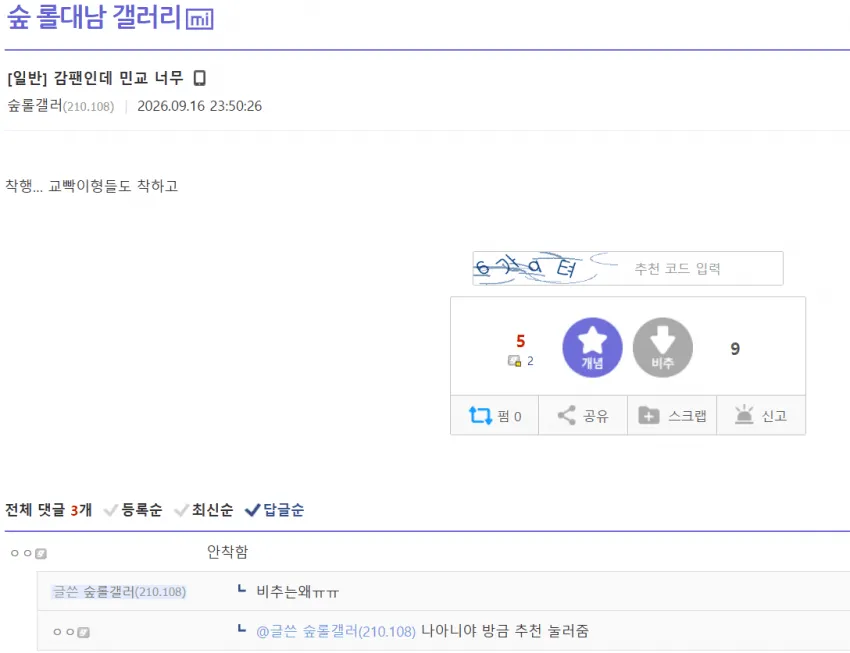Click author 숲롤갤러(210.108) under post title
This screenshot has height=653, width=850.
(x=61, y=106)
